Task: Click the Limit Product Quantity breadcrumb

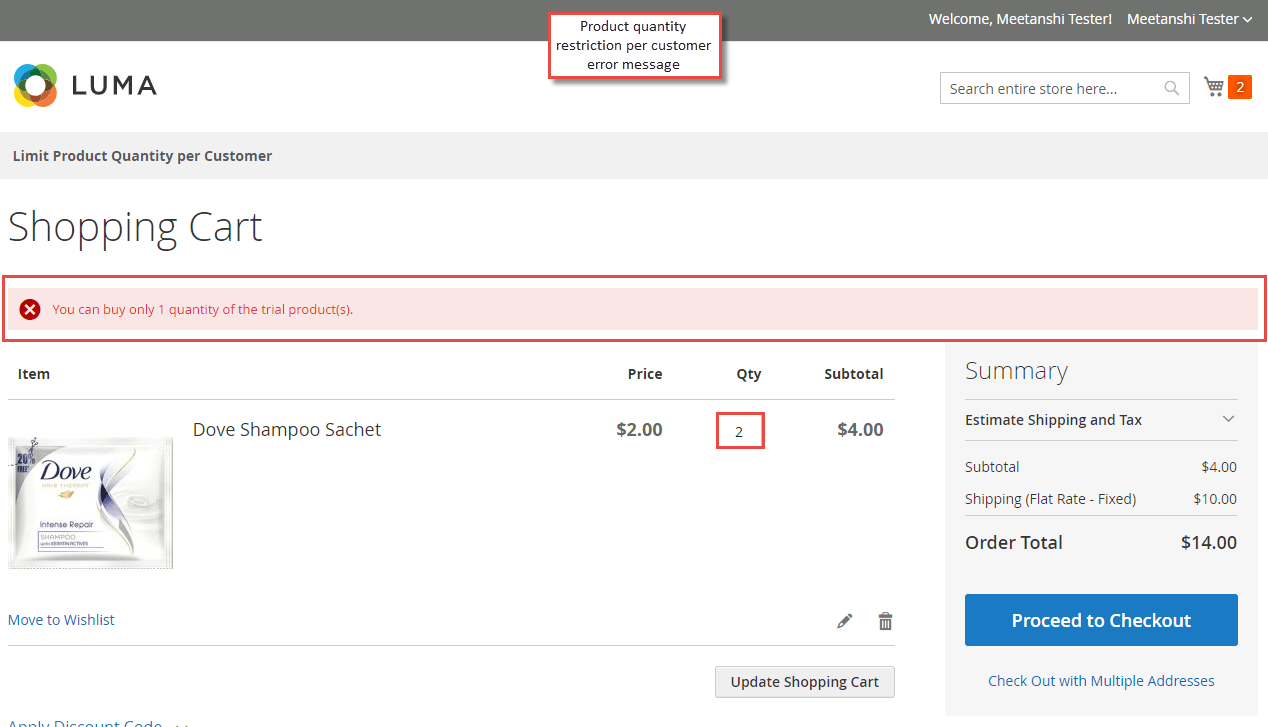Action: (142, 156)
